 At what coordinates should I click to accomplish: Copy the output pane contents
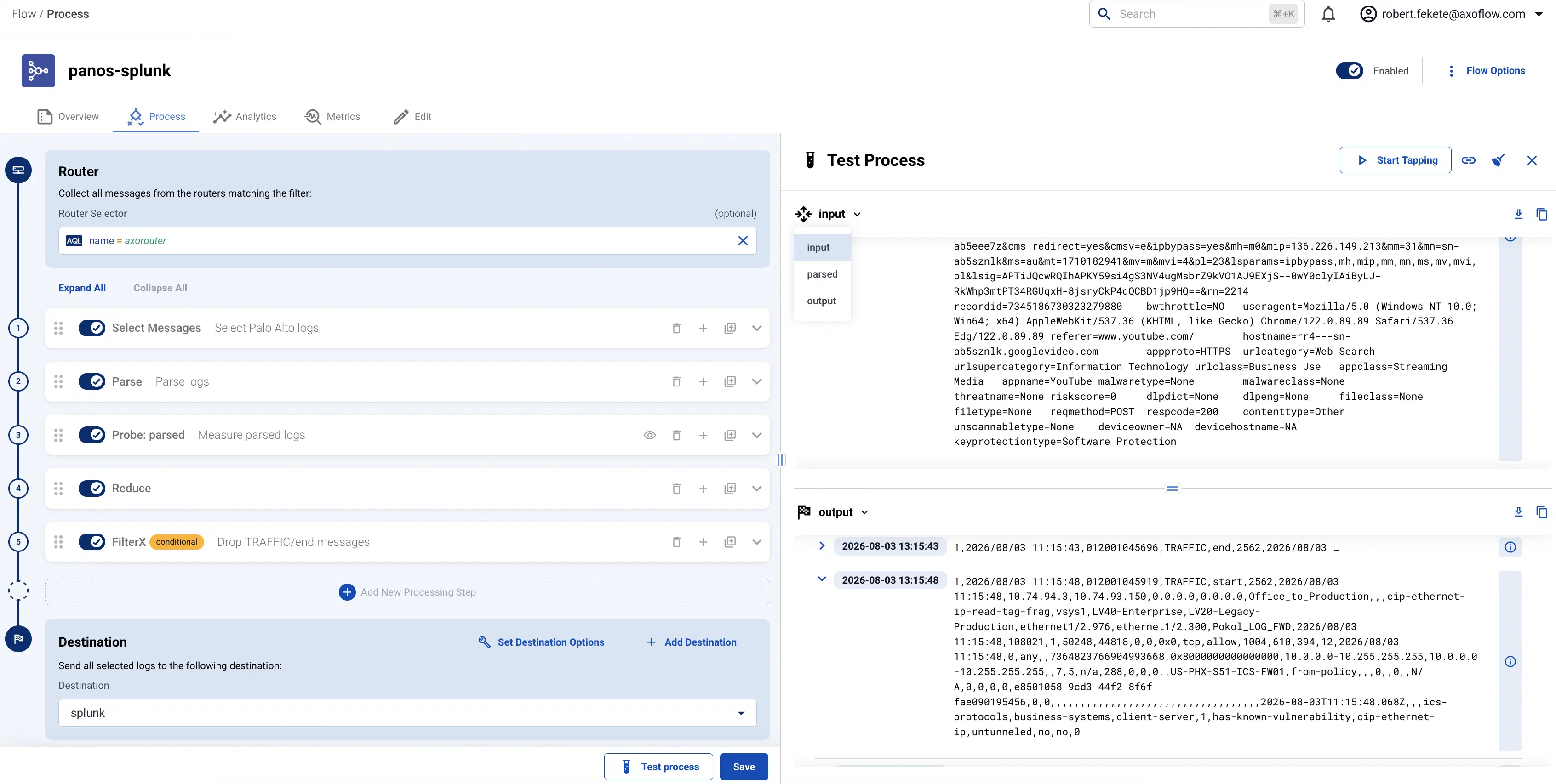tap(1542, 512)
